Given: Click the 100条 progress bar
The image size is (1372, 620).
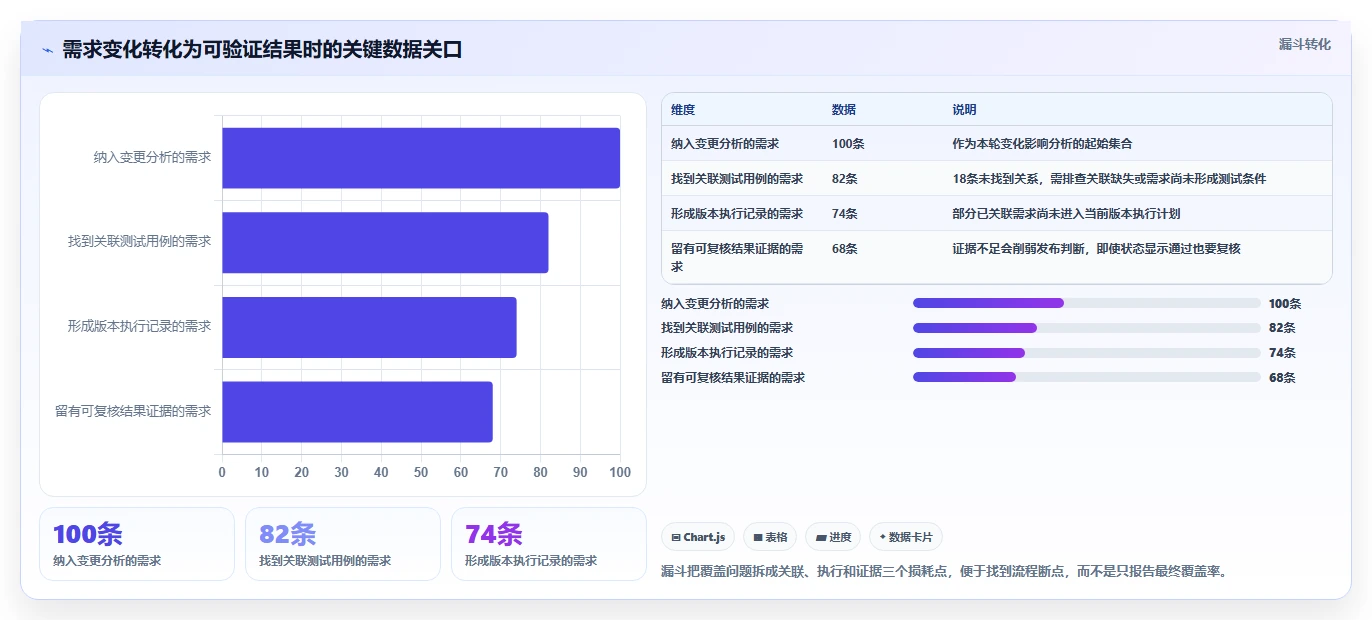Looking at the screenshot, I should click(1086, 303).
